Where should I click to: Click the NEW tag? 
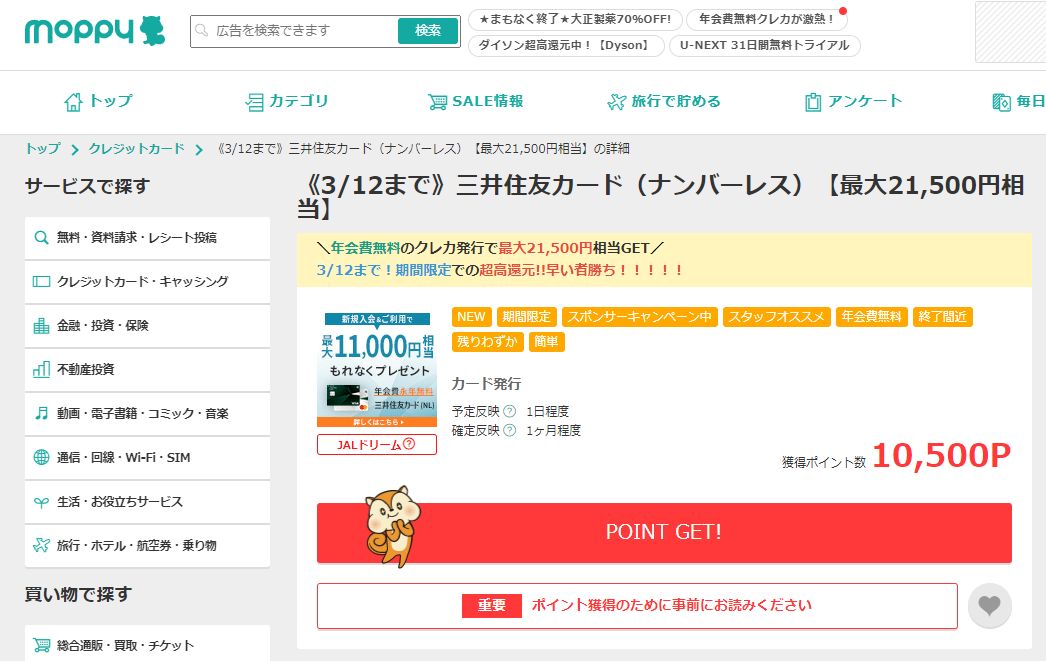(x=472, y=317)
